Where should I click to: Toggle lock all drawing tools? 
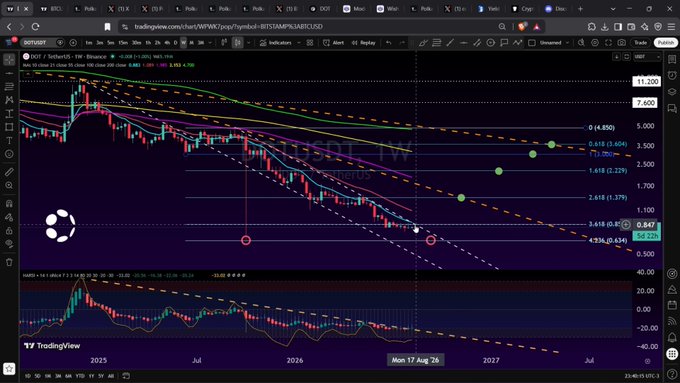tap(9, 230)
